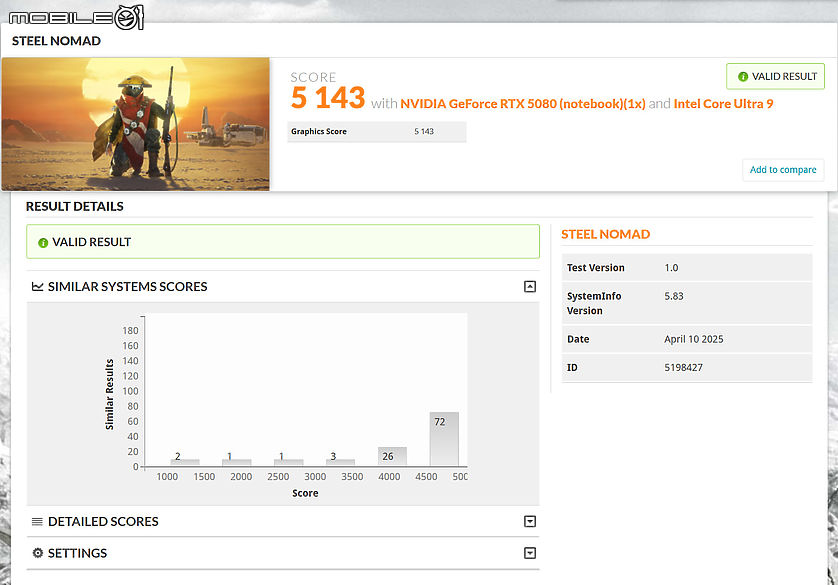Click the histogram bar labeled 26
Image resolution: width=838 pixels, height=585 pixels.
point(392,457)
